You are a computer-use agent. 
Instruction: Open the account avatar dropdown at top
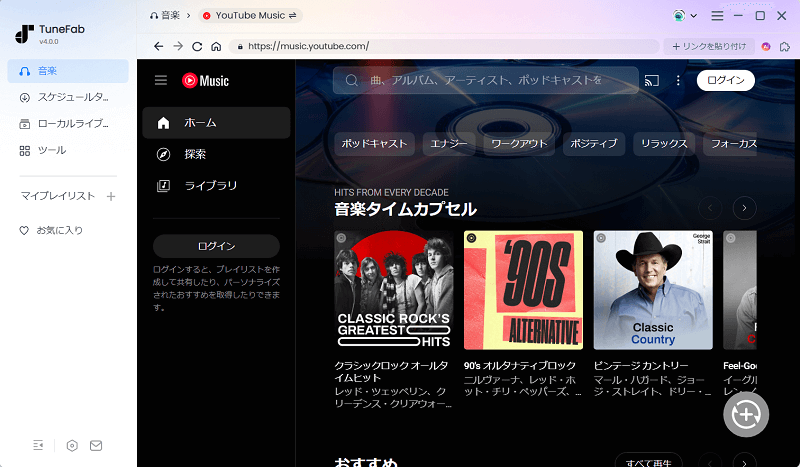[x=684, y=16]
